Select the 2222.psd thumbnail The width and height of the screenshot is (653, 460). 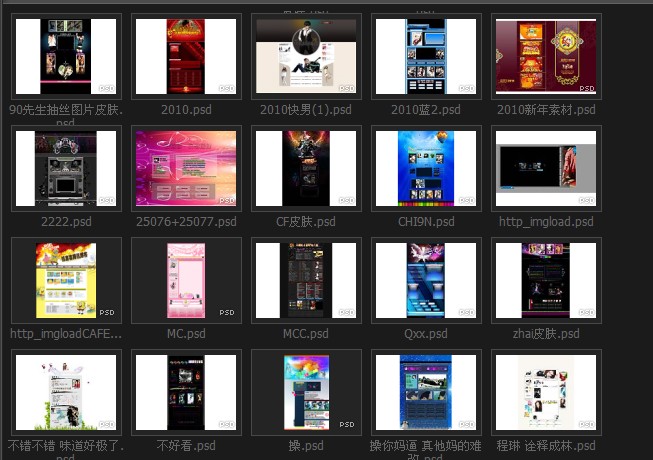pyautogui.click(x=66, y=168)
